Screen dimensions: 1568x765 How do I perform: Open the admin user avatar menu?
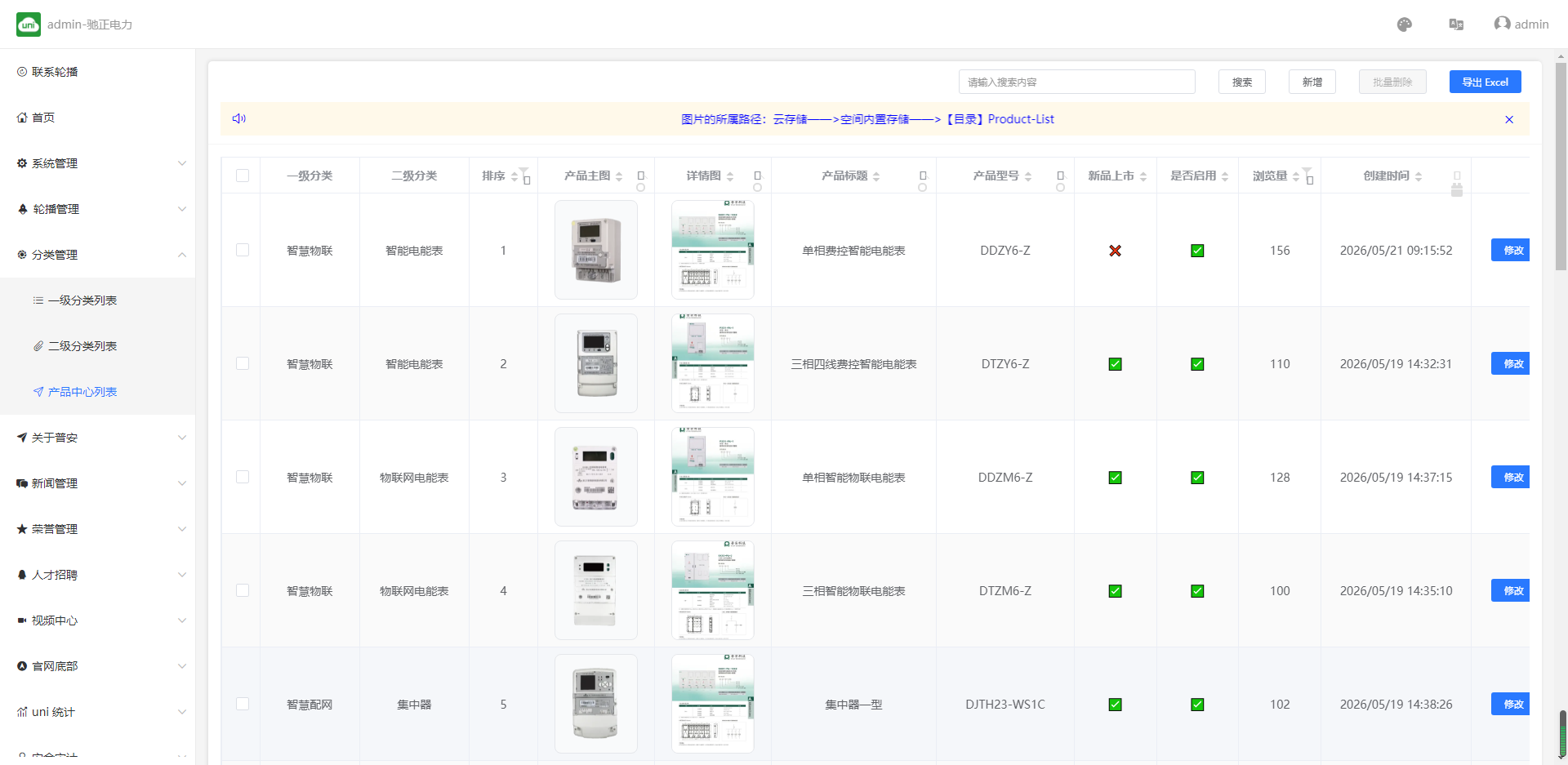(x=1521, y=24)
